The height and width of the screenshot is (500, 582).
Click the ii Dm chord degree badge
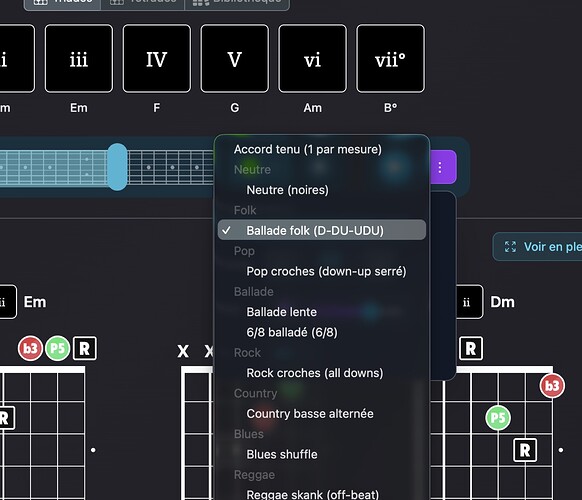tap(469, 302)
